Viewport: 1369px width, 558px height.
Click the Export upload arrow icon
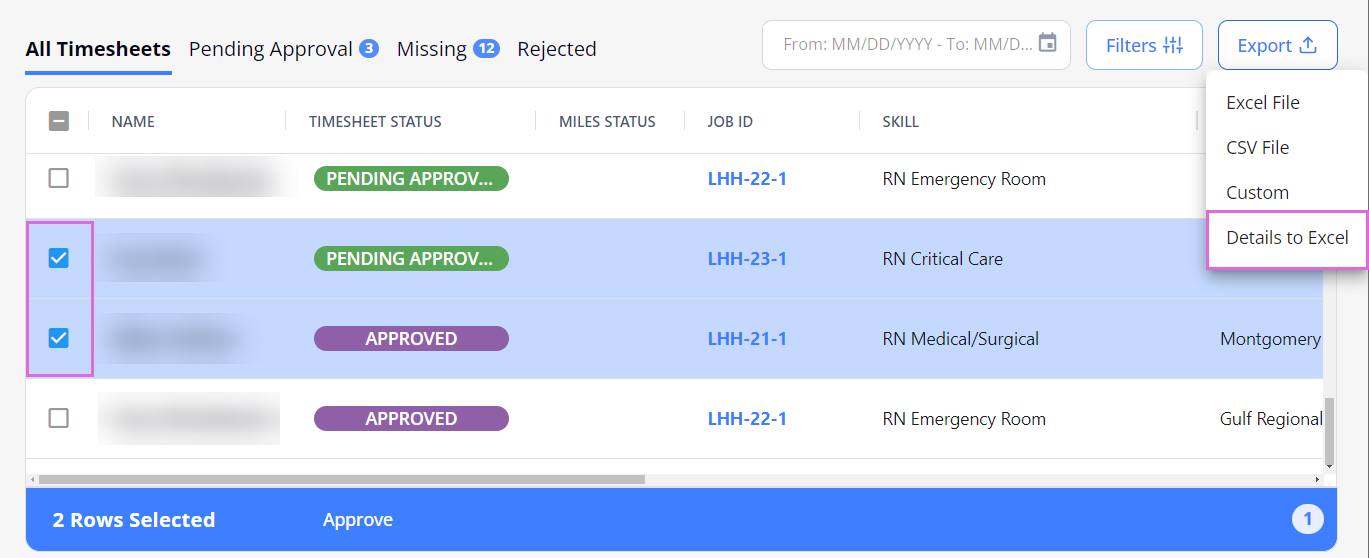click(1308, 45)
